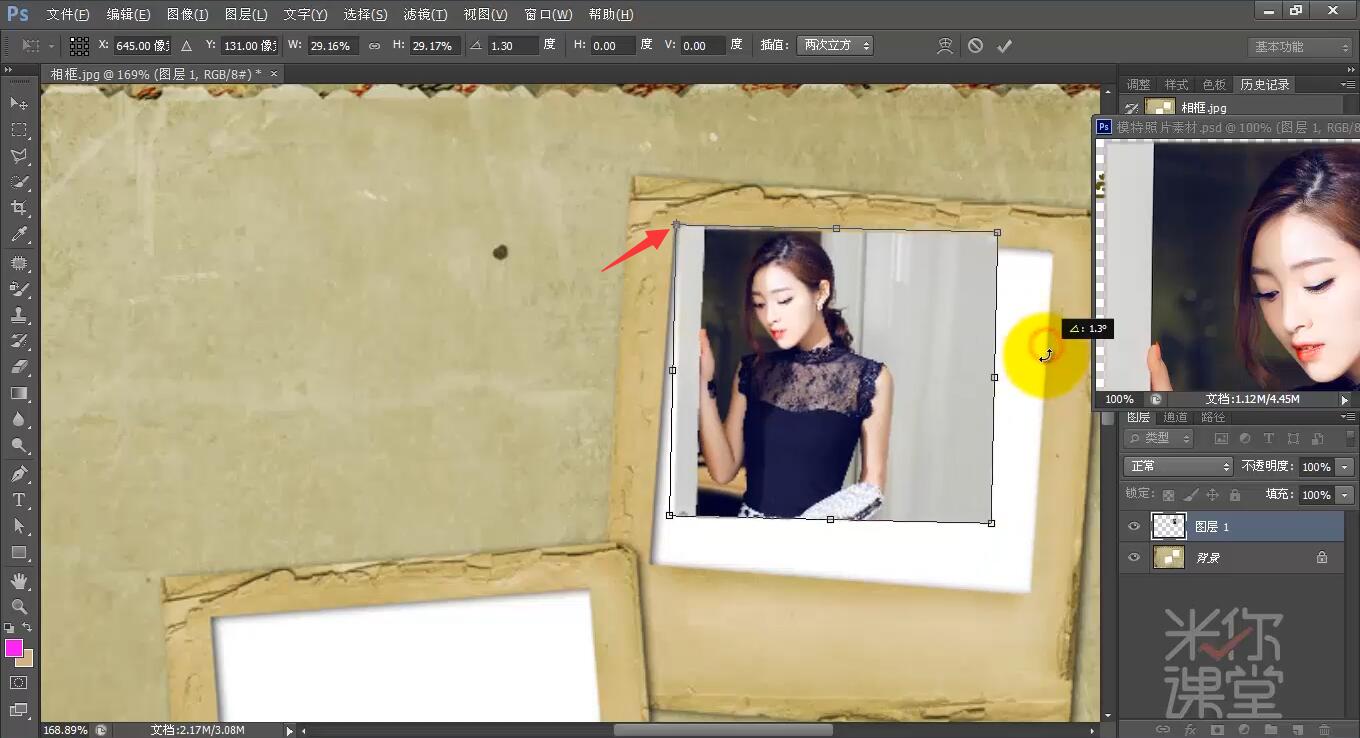Click the rotation angle input field
The width and height of the screenshot is (1360, 738).
[x=513, y=46]
